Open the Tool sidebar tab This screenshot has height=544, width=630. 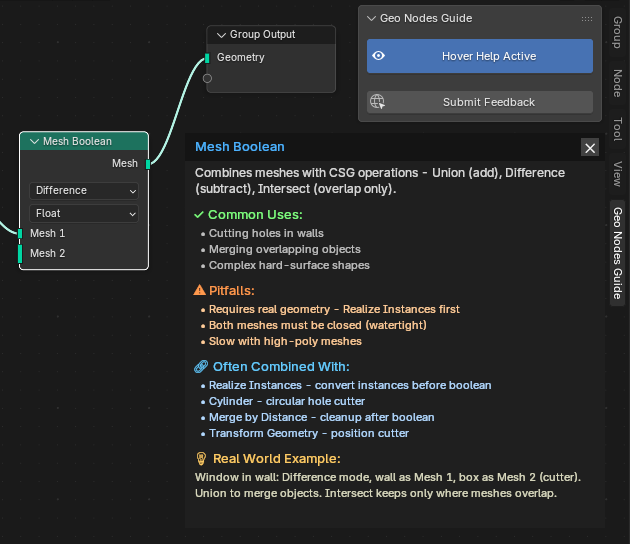pos(617,128)
